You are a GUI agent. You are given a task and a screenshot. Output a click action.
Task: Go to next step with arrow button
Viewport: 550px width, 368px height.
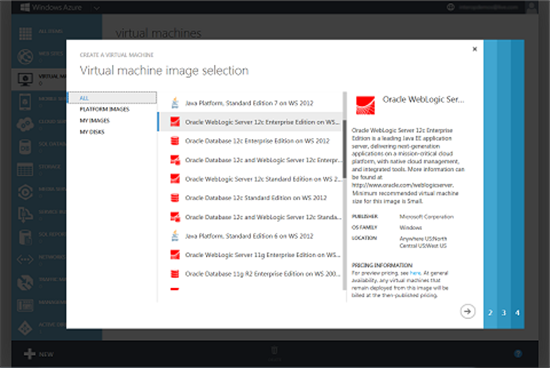(x=468, y=311)
